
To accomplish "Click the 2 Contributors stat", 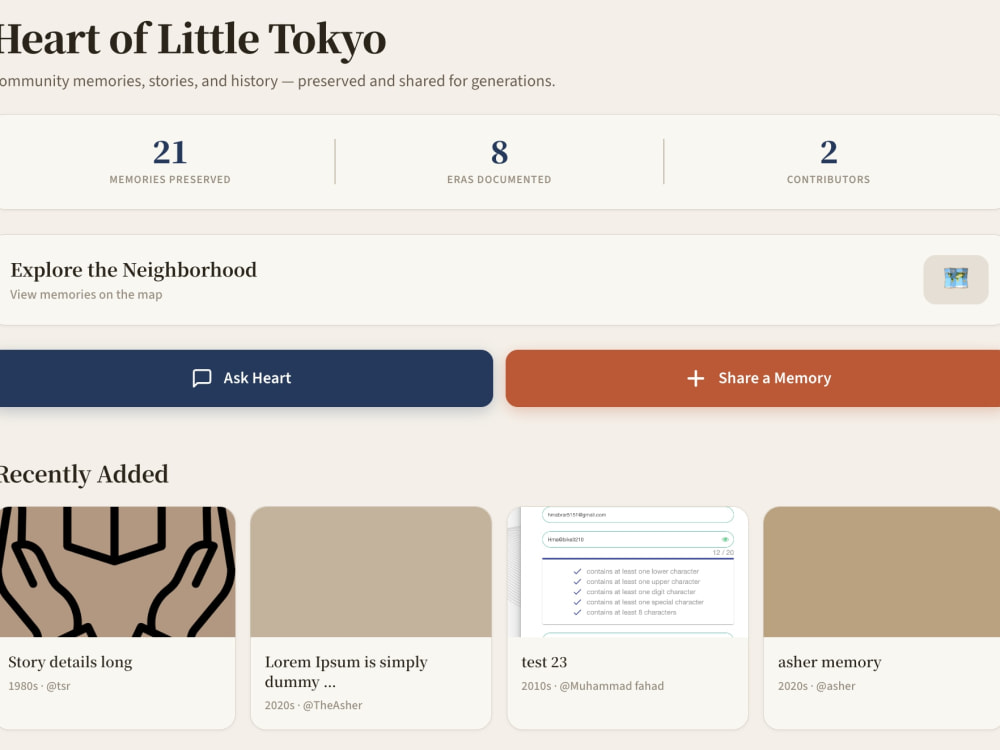I will pyautogui.click(x=828, y=161).
